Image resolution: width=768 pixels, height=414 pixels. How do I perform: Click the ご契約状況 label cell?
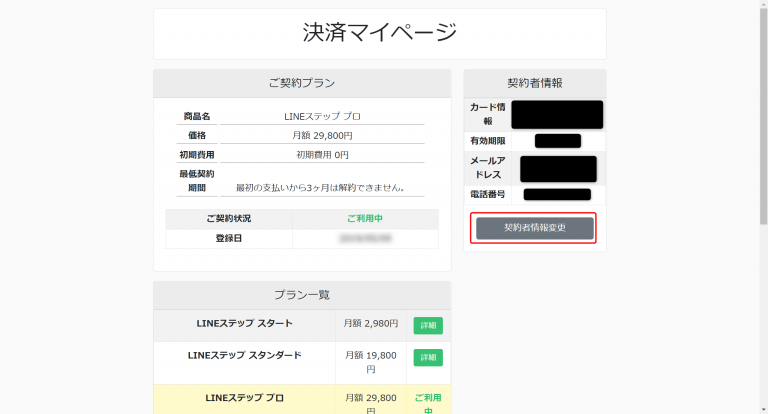tap(229, 219)
